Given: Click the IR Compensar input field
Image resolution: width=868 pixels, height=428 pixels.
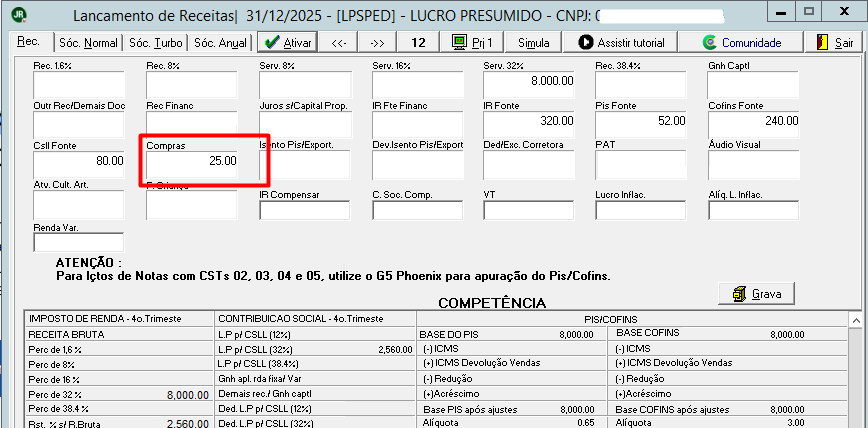Looking at the screenshot, I should point(305,210).
